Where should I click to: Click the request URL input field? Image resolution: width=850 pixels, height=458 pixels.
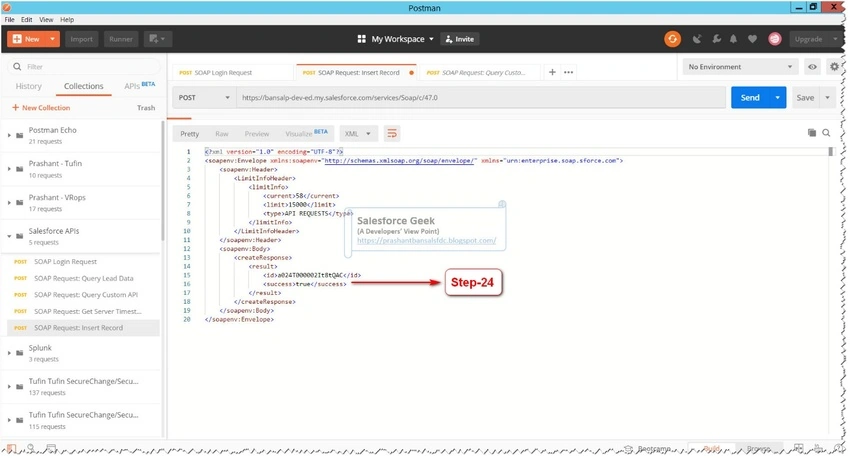click(481, 98)
